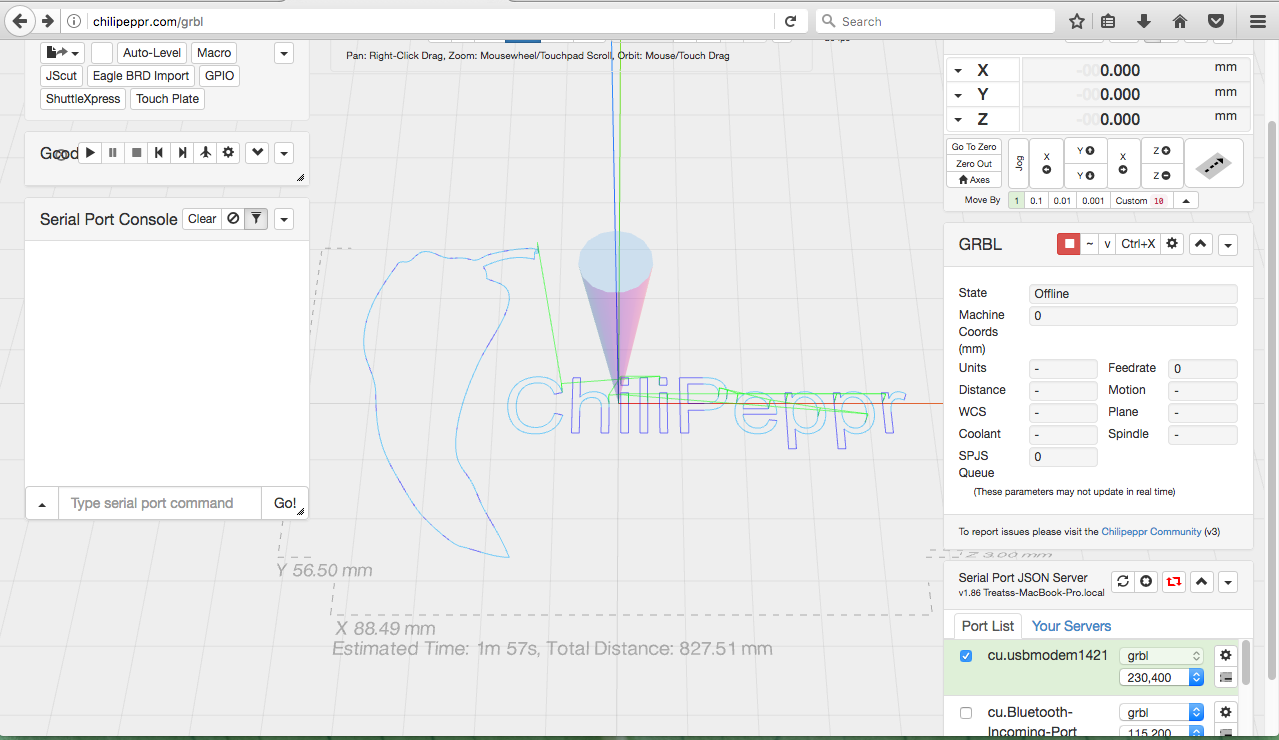1279x740 pixels.
Task: Select the Port List tab
Action: (987, 626)
